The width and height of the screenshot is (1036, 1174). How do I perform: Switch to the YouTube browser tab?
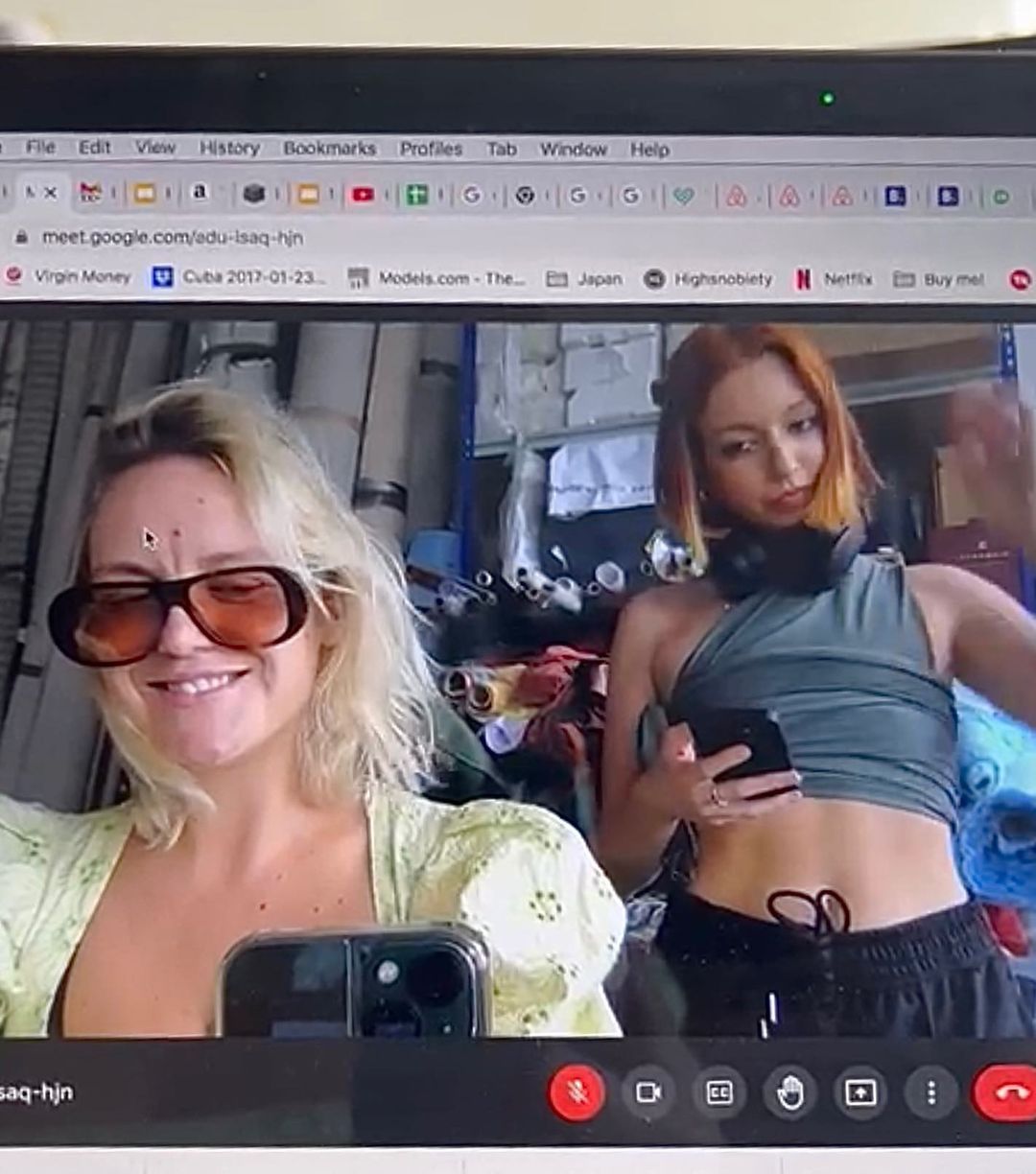[363, 195]
